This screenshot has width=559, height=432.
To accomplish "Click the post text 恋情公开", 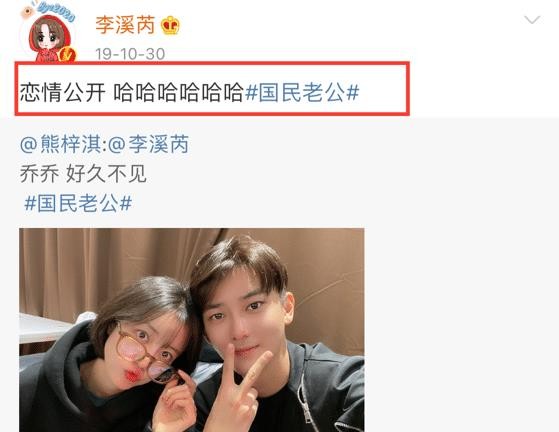I will pos(62,93).
